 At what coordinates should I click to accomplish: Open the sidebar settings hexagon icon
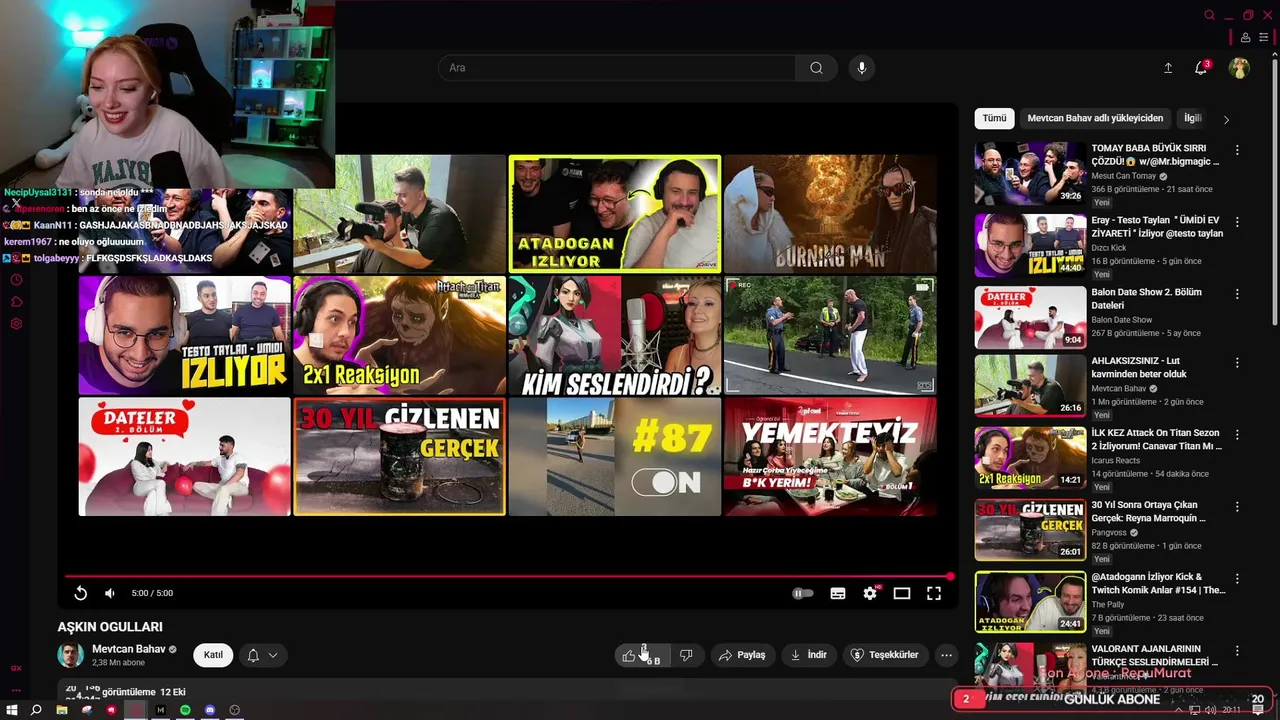(16, 324)
